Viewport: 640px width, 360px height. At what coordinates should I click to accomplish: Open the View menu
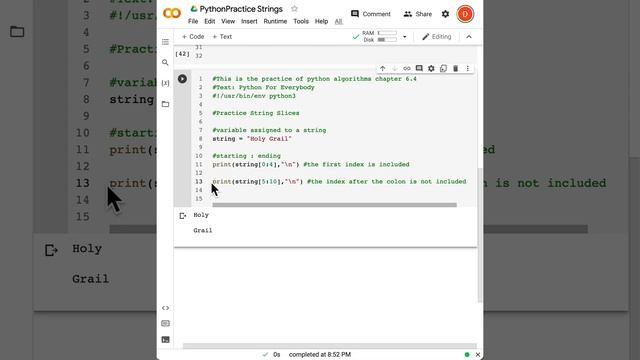coord(228,21)
